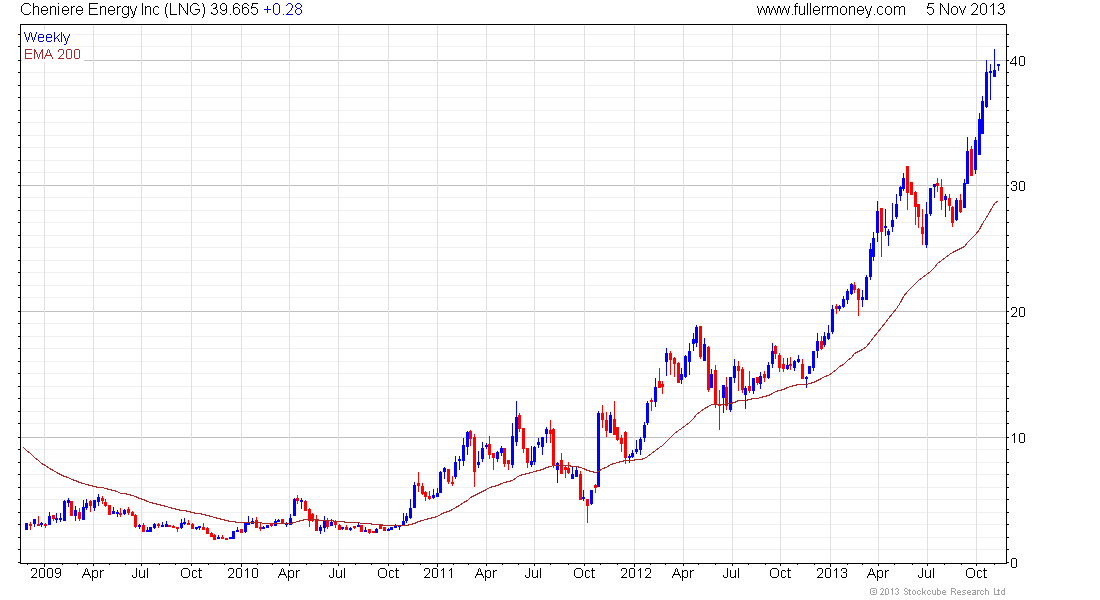Viewport: 1100px width, 600px height.
Task: Click the 20 price axis label
Action: (1017, 312)
